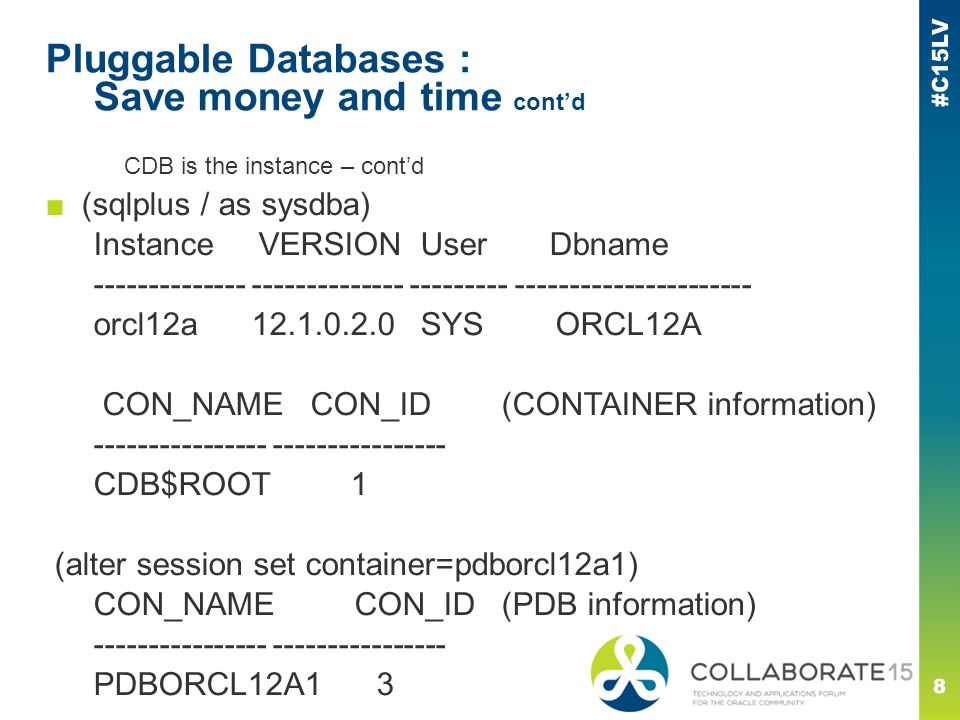This screenshot has height=720, width=960.
Task: Click the alter session set container command
Action: point(347,565)
